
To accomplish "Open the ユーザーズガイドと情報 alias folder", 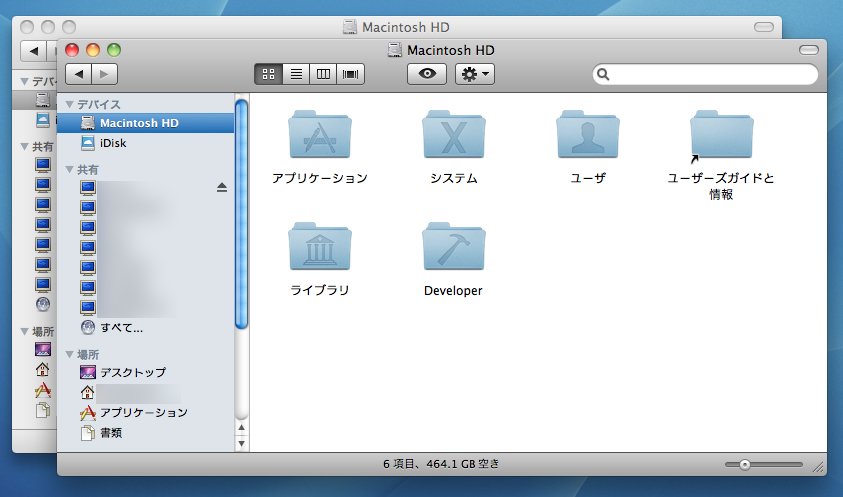I will click(x=721, y=134).
